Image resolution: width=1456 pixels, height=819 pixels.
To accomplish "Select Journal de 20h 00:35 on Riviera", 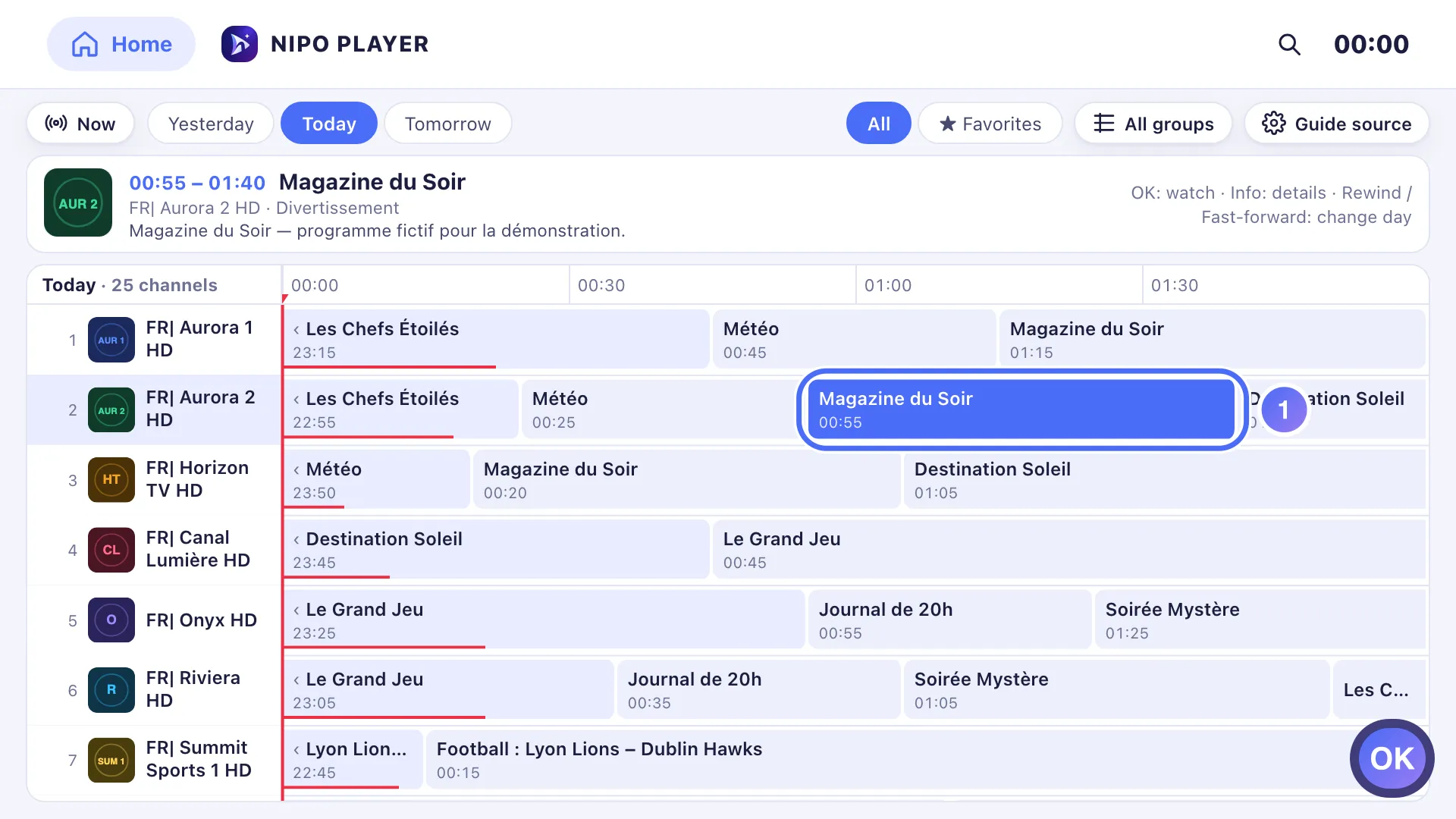I will point(759,689).
